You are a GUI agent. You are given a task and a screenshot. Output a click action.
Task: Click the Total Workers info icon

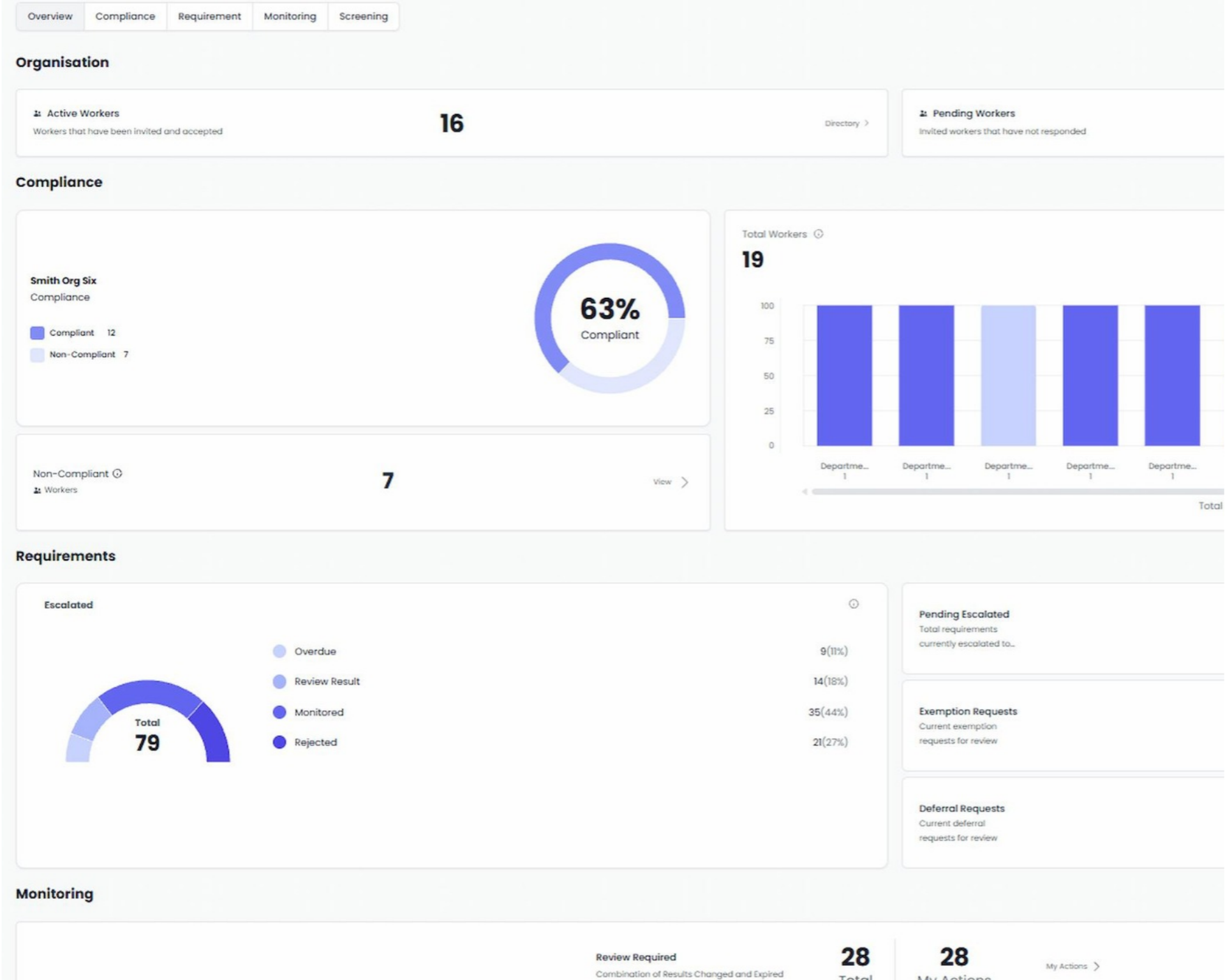(818, 234)
